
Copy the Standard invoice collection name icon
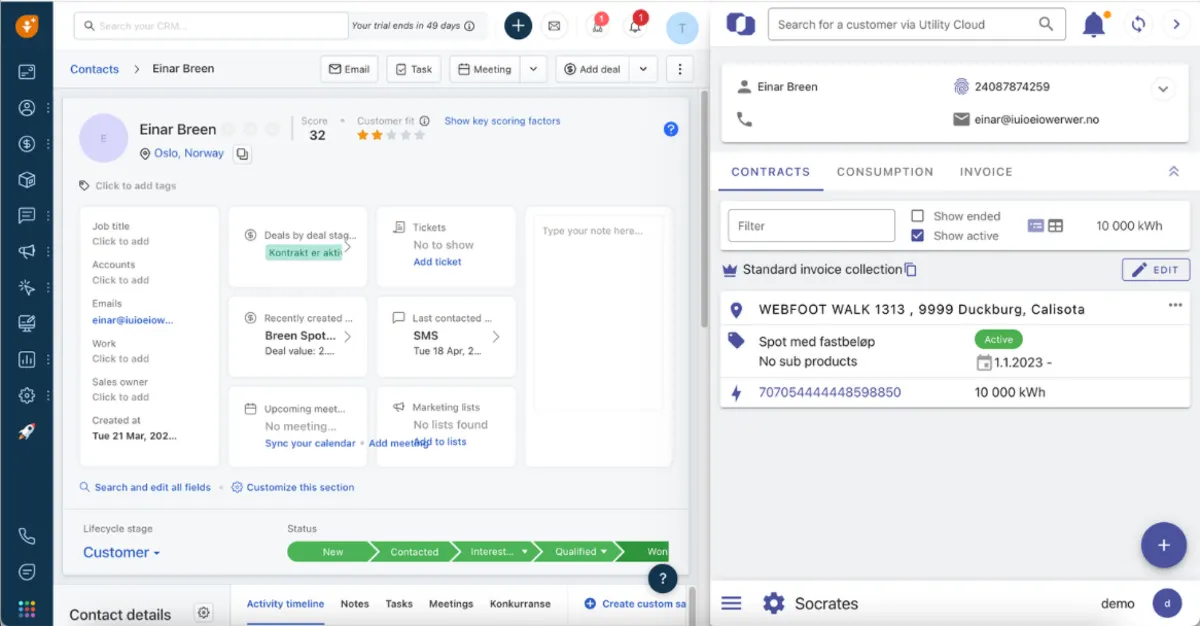[910, 270]
